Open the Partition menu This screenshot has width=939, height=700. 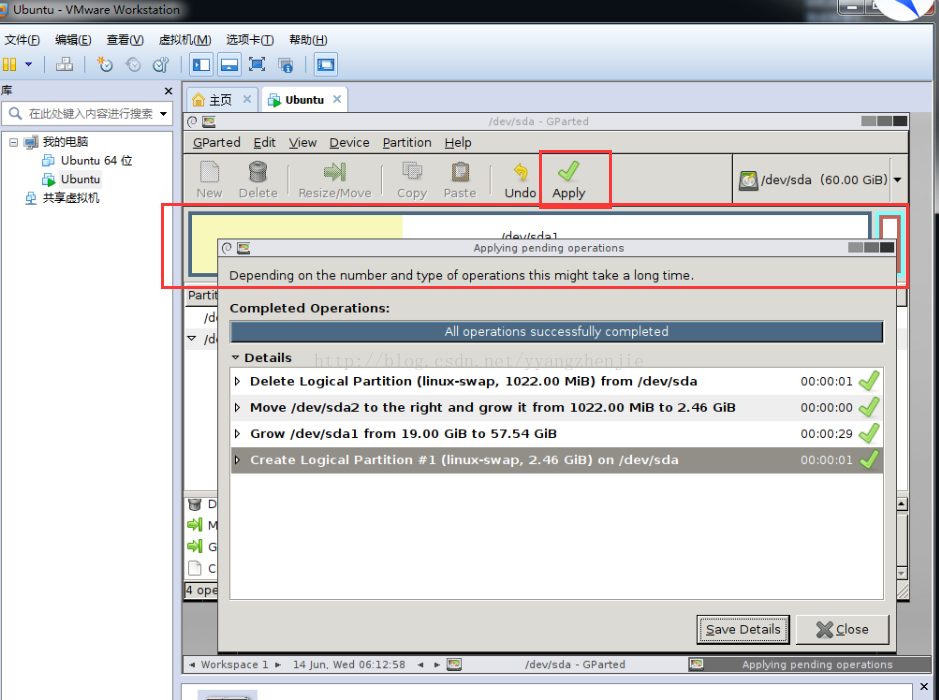(407, 143)
